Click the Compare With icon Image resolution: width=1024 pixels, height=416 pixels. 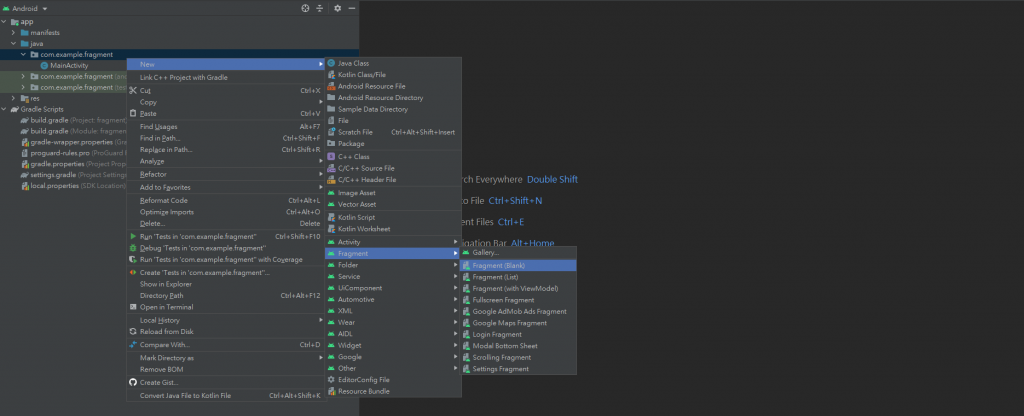[133, 345]
